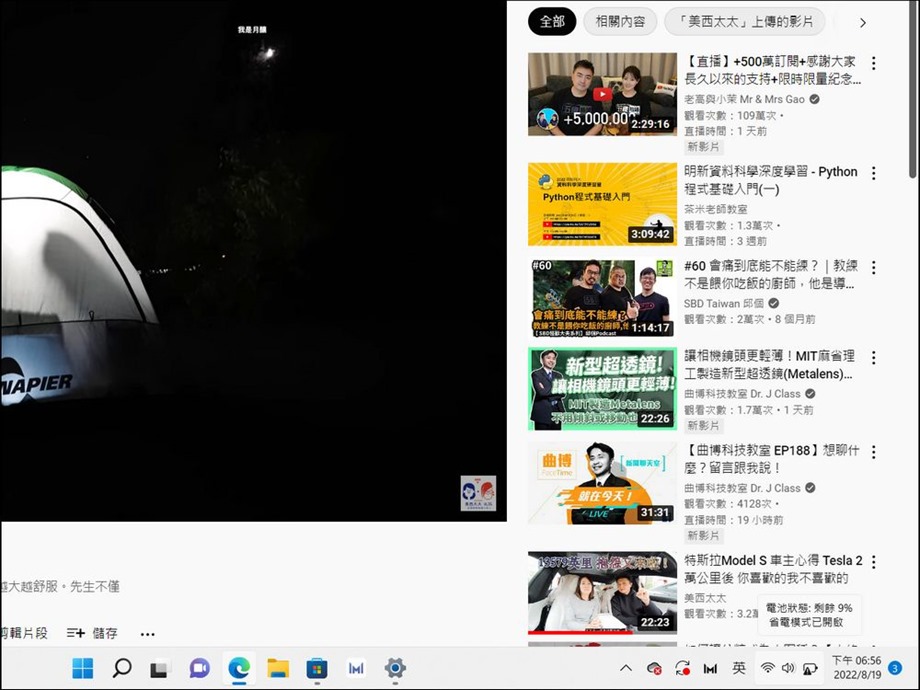
Task: Select the 「美西太太」上傳的影片 filter
Action: [745, 22]
